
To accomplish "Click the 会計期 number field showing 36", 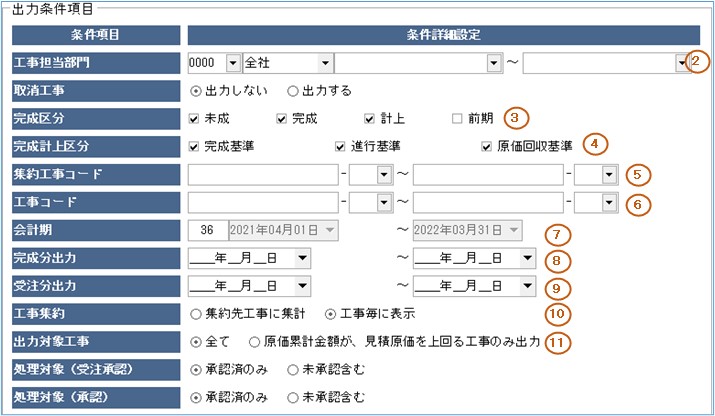I will (207, 231).
